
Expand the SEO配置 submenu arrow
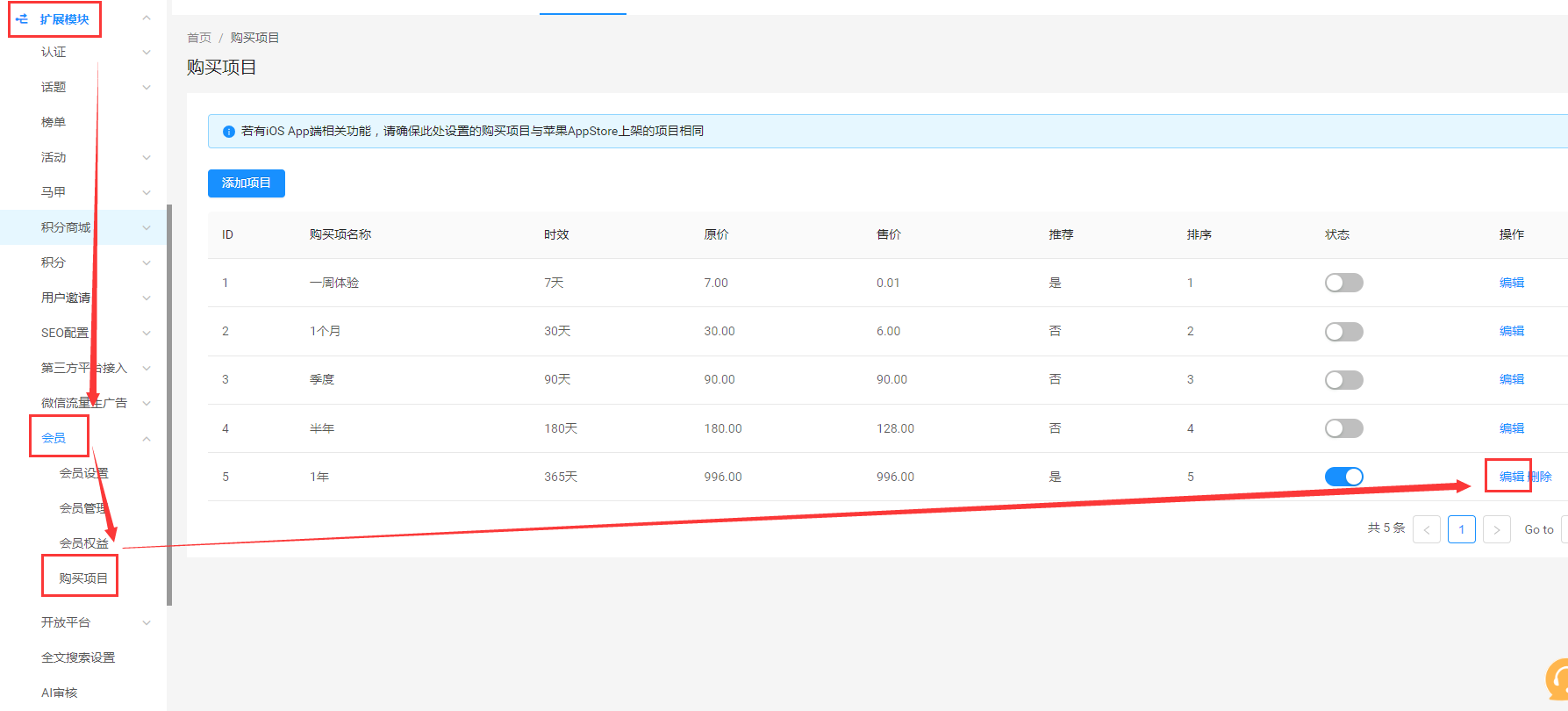147,334
